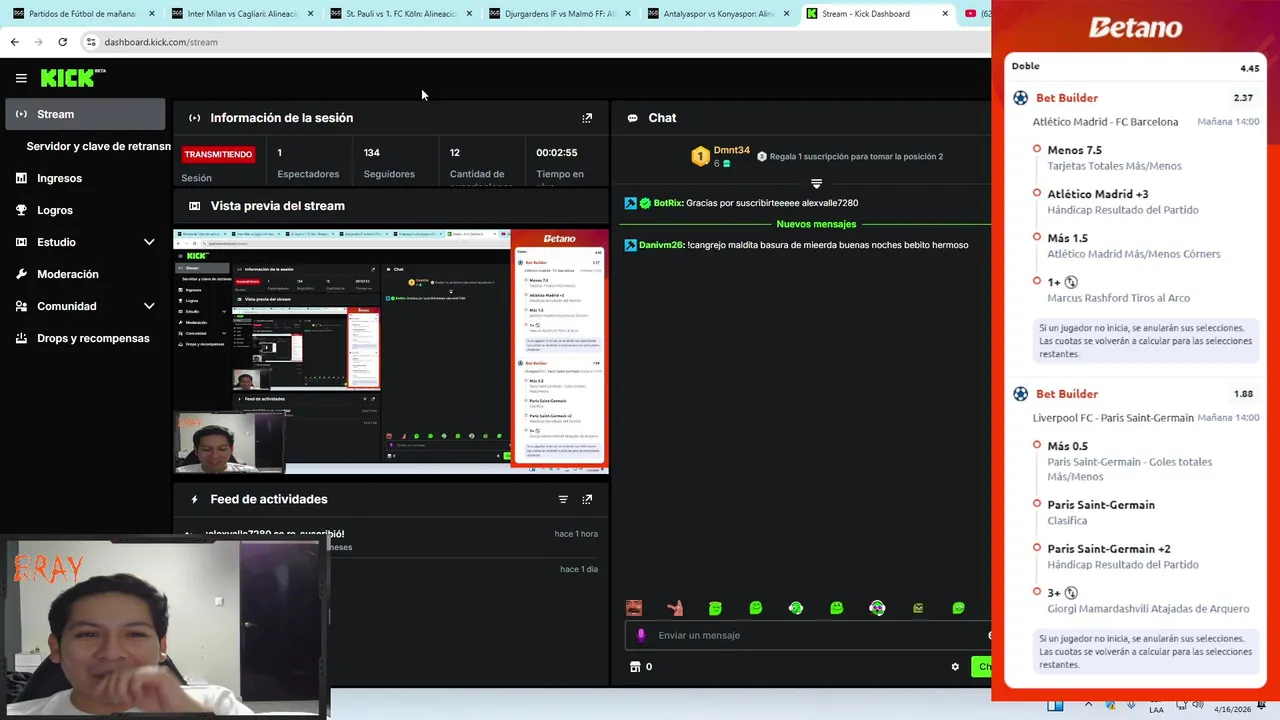The width and height of the screenshot is (1280, 720).
Task: Insert the purple-headphones green emote
Action: tap(877, 608)
